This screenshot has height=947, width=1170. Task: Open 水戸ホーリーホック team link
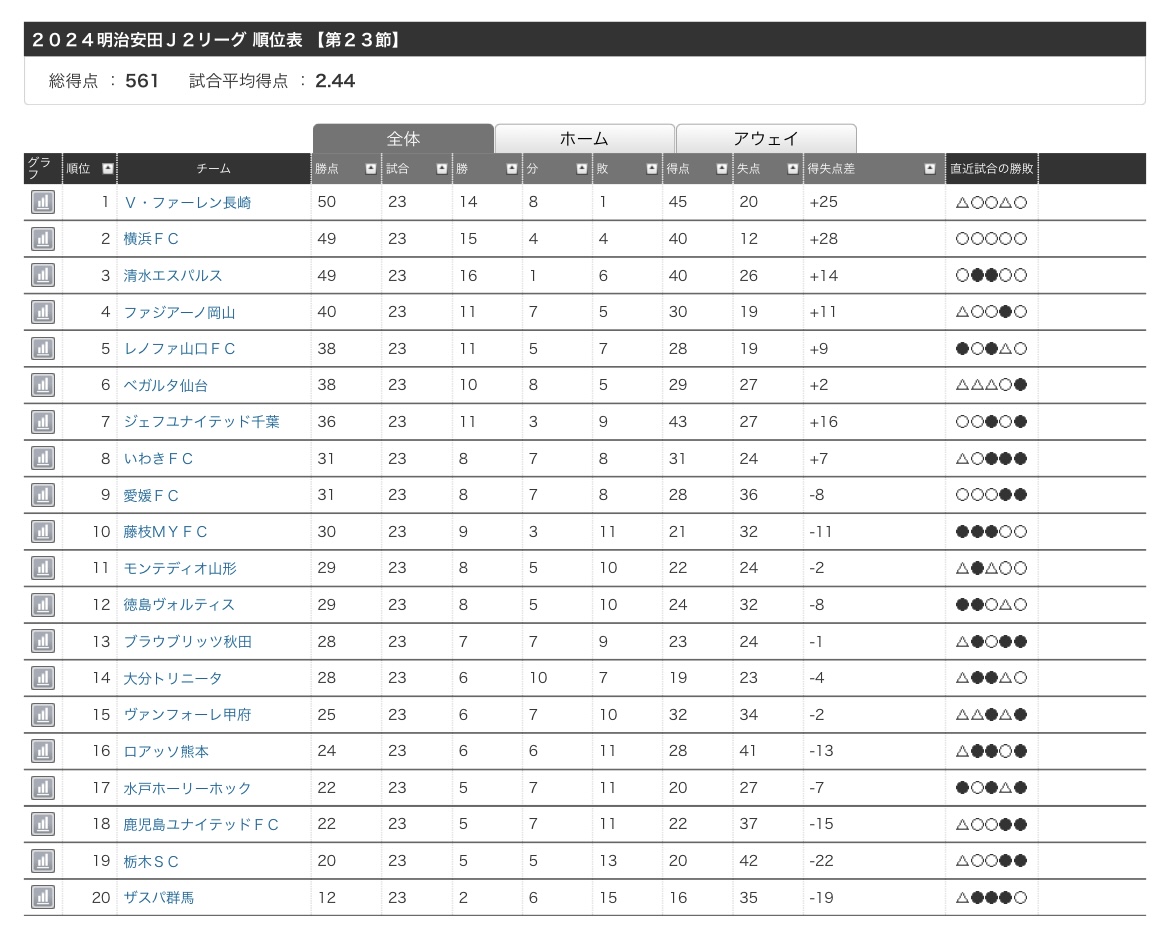[x=187, y=787]
